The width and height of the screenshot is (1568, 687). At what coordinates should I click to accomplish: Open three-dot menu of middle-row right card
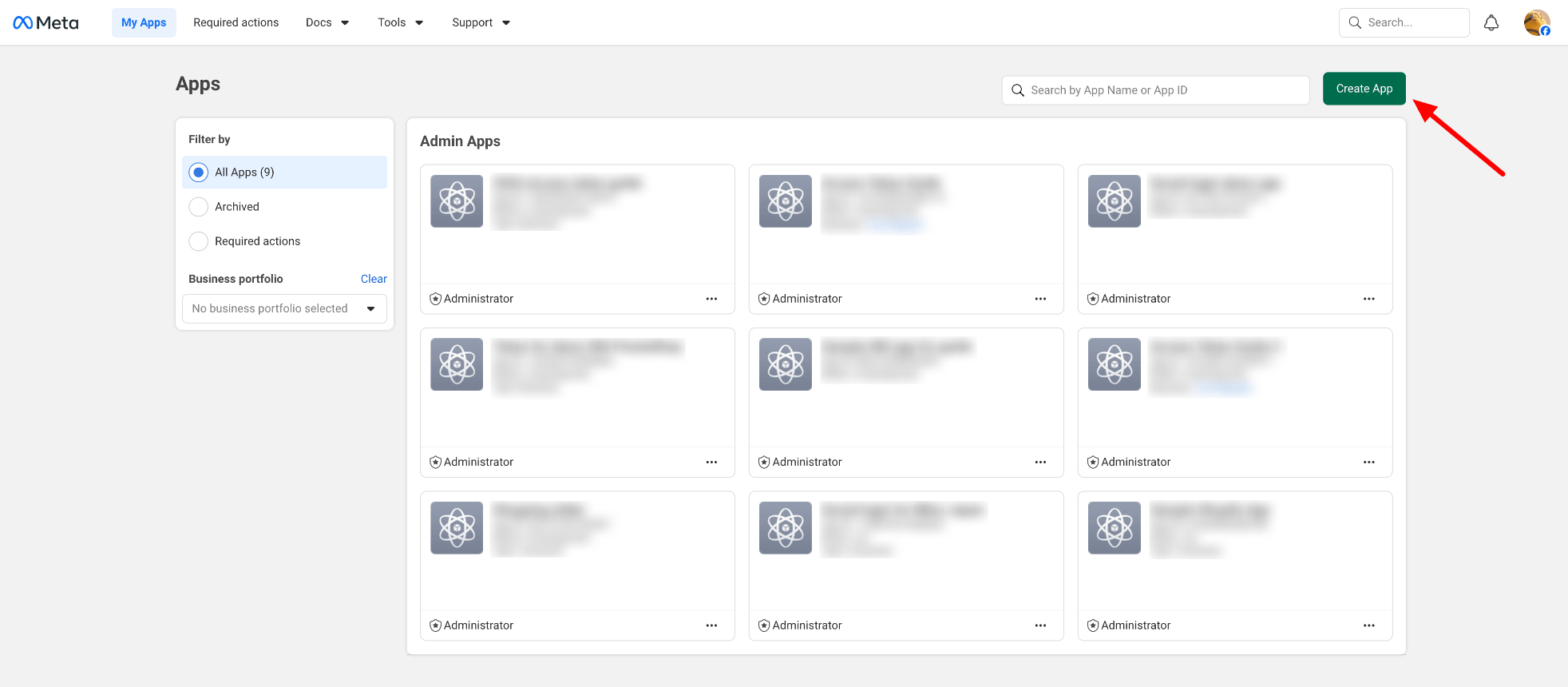1368,462
